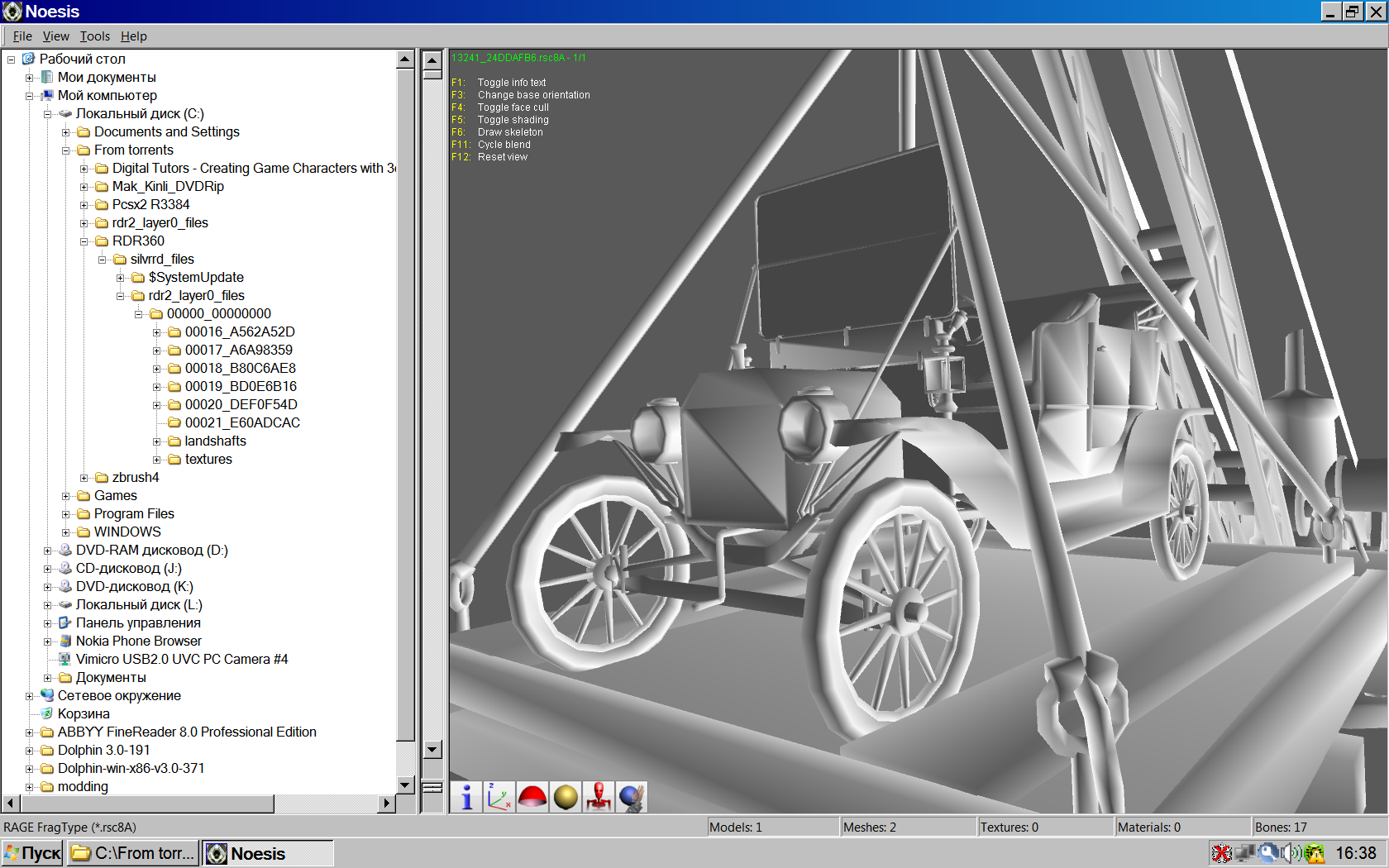Click the XYZ axes orientation icon

499,798
